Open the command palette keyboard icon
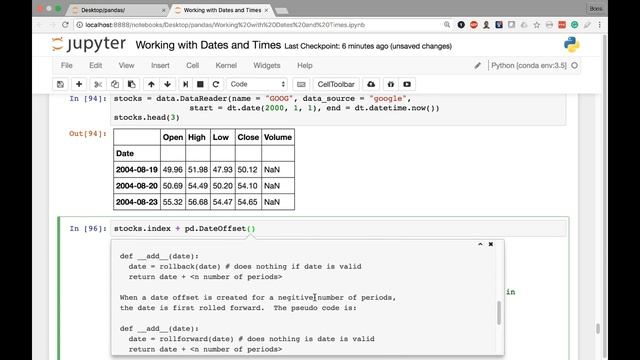Image resolution: width=640 pixels, height=360 pixels. (x=301, y=84)
